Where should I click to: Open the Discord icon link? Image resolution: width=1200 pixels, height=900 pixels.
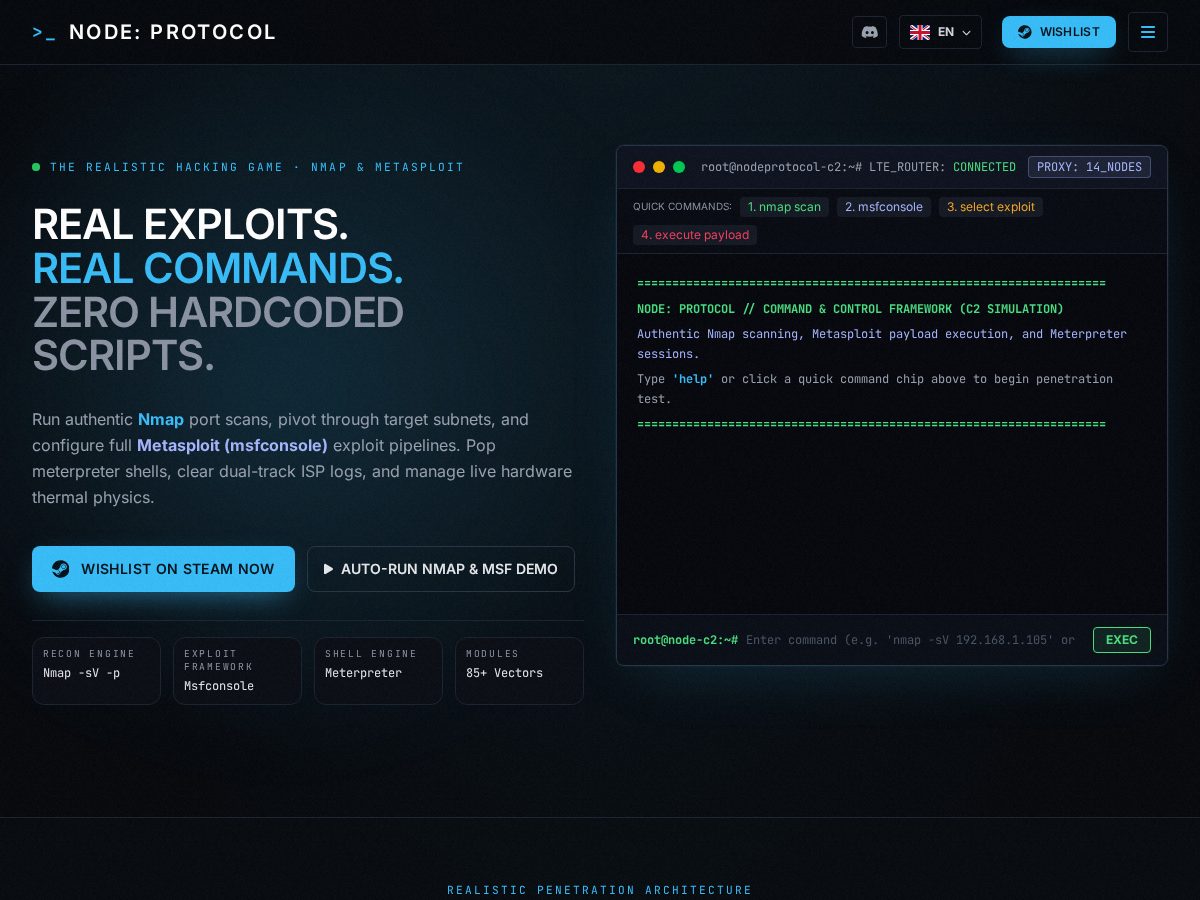pos(869,32)
